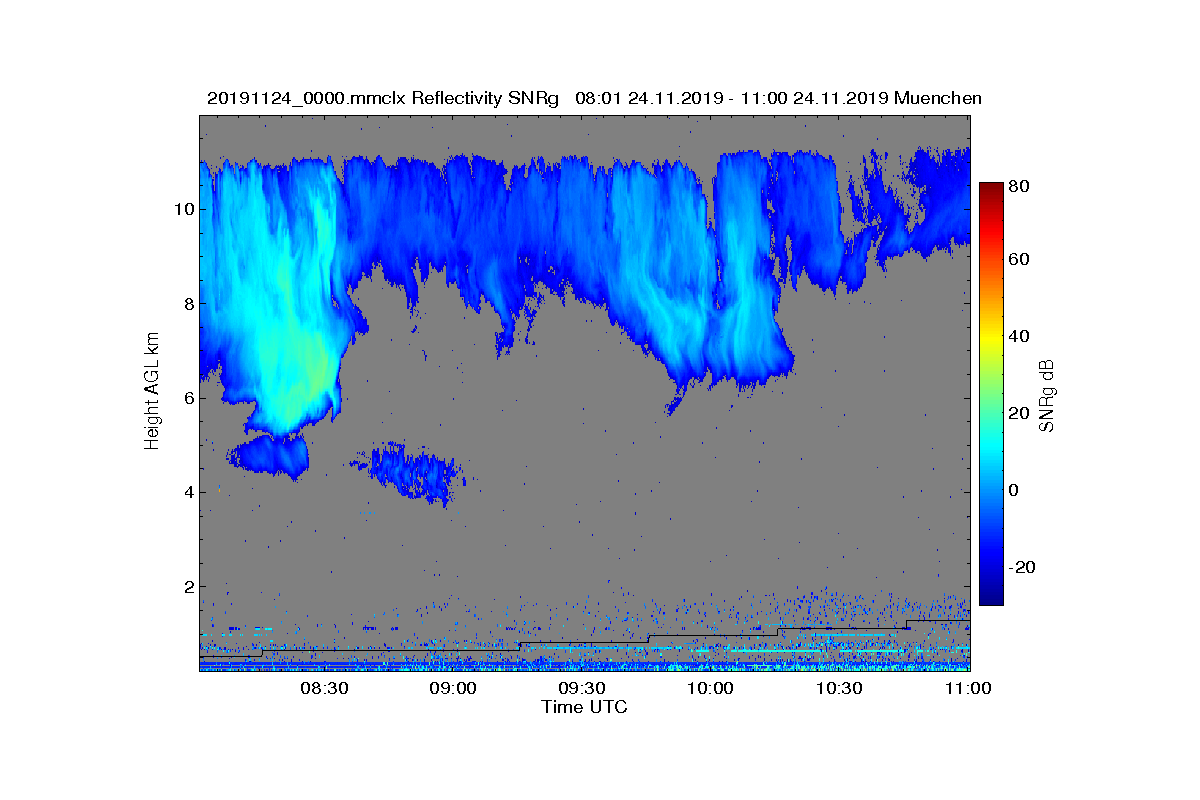Click the colorbar tick value '20'

click(1020, 413)
